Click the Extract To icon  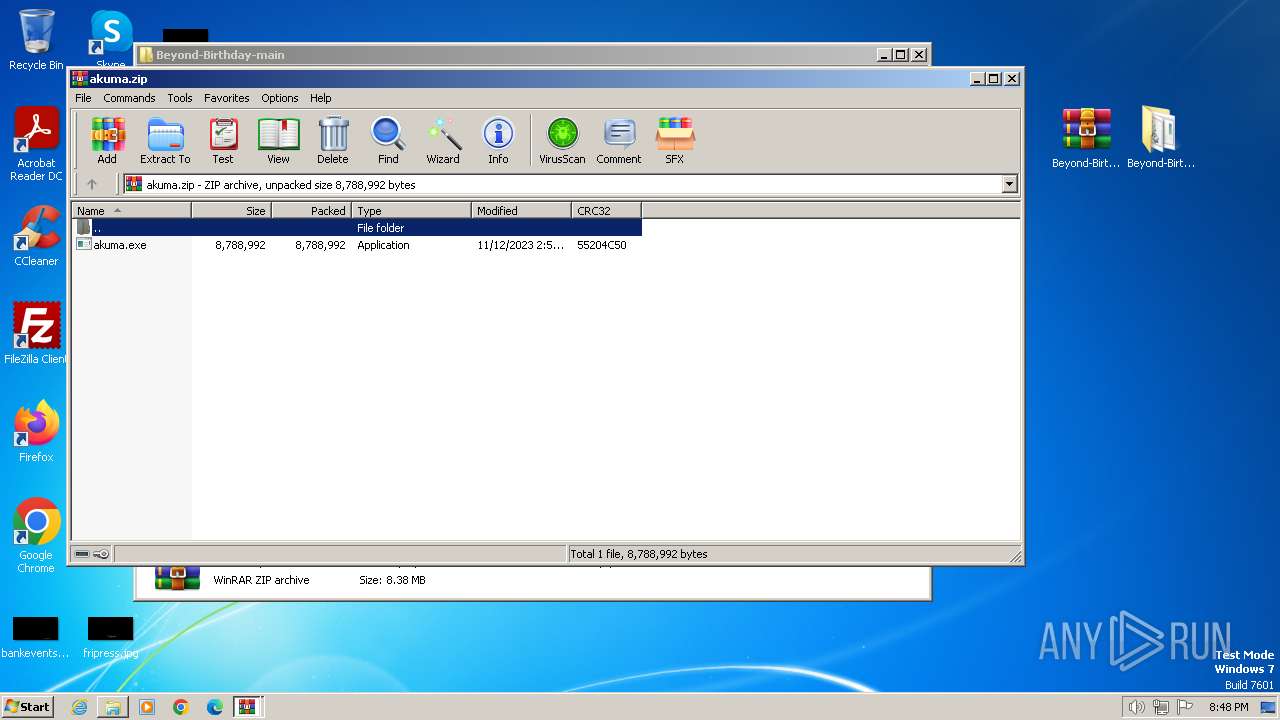(165, 140)
